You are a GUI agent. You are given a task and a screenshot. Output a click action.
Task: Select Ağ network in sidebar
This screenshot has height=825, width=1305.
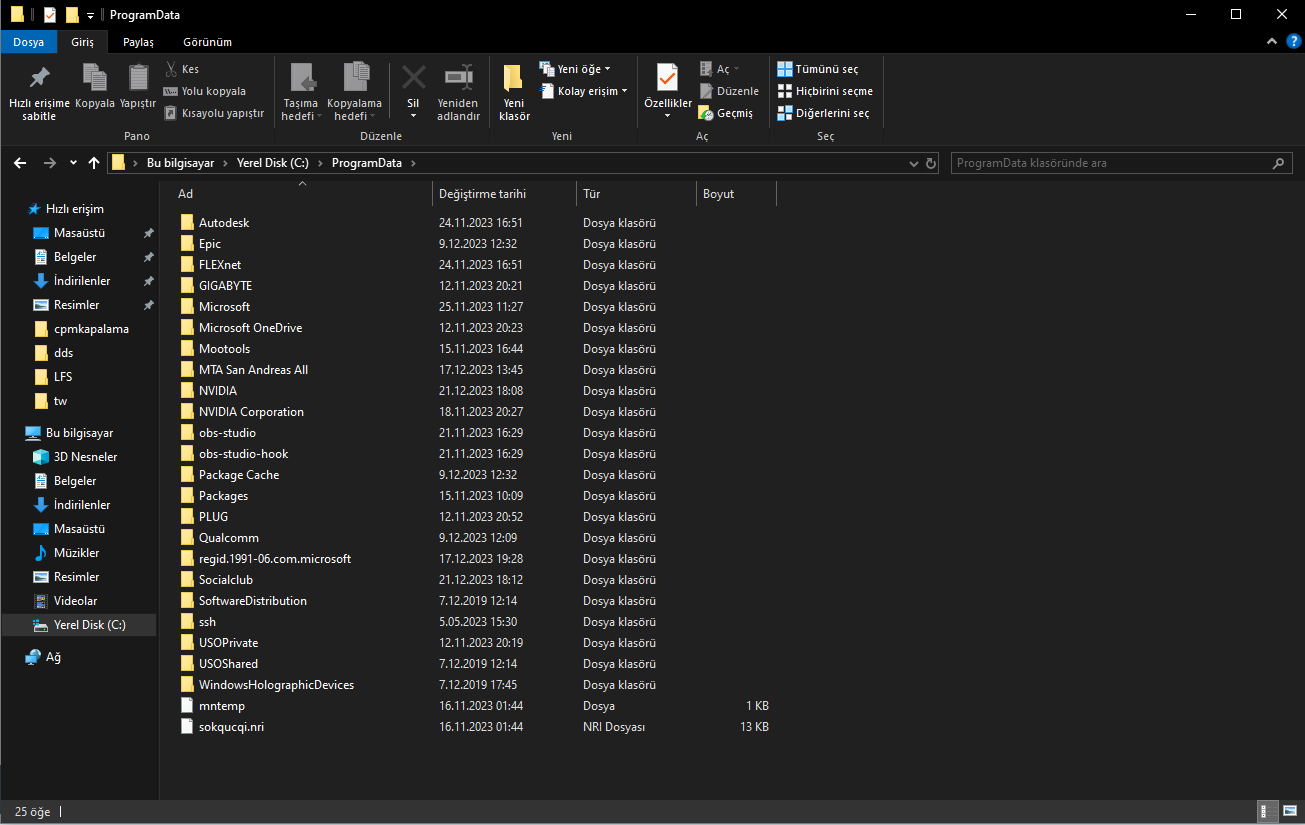[53, 657]
